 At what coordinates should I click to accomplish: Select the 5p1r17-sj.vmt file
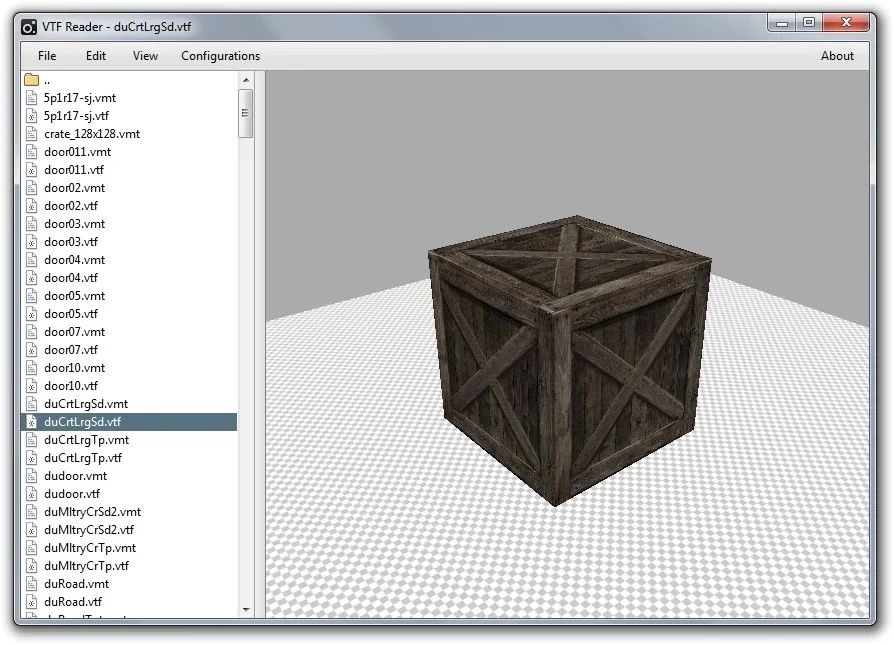[79, 98]
